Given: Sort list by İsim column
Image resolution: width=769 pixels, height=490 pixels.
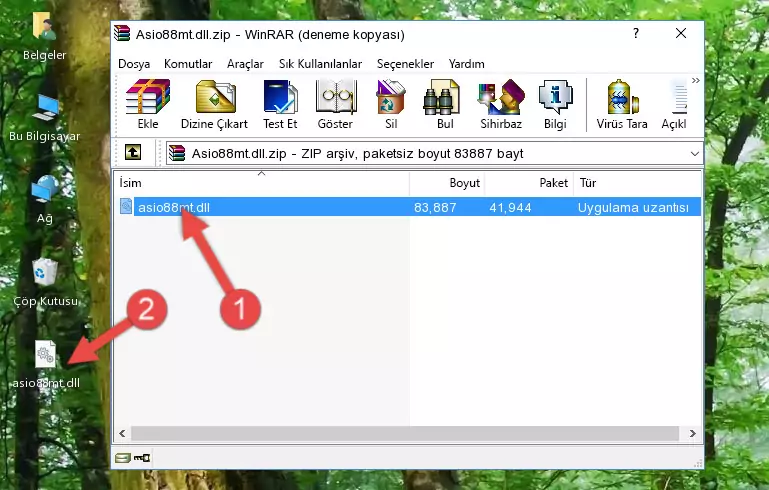Looking at the screenshot, I should point(261,183).
